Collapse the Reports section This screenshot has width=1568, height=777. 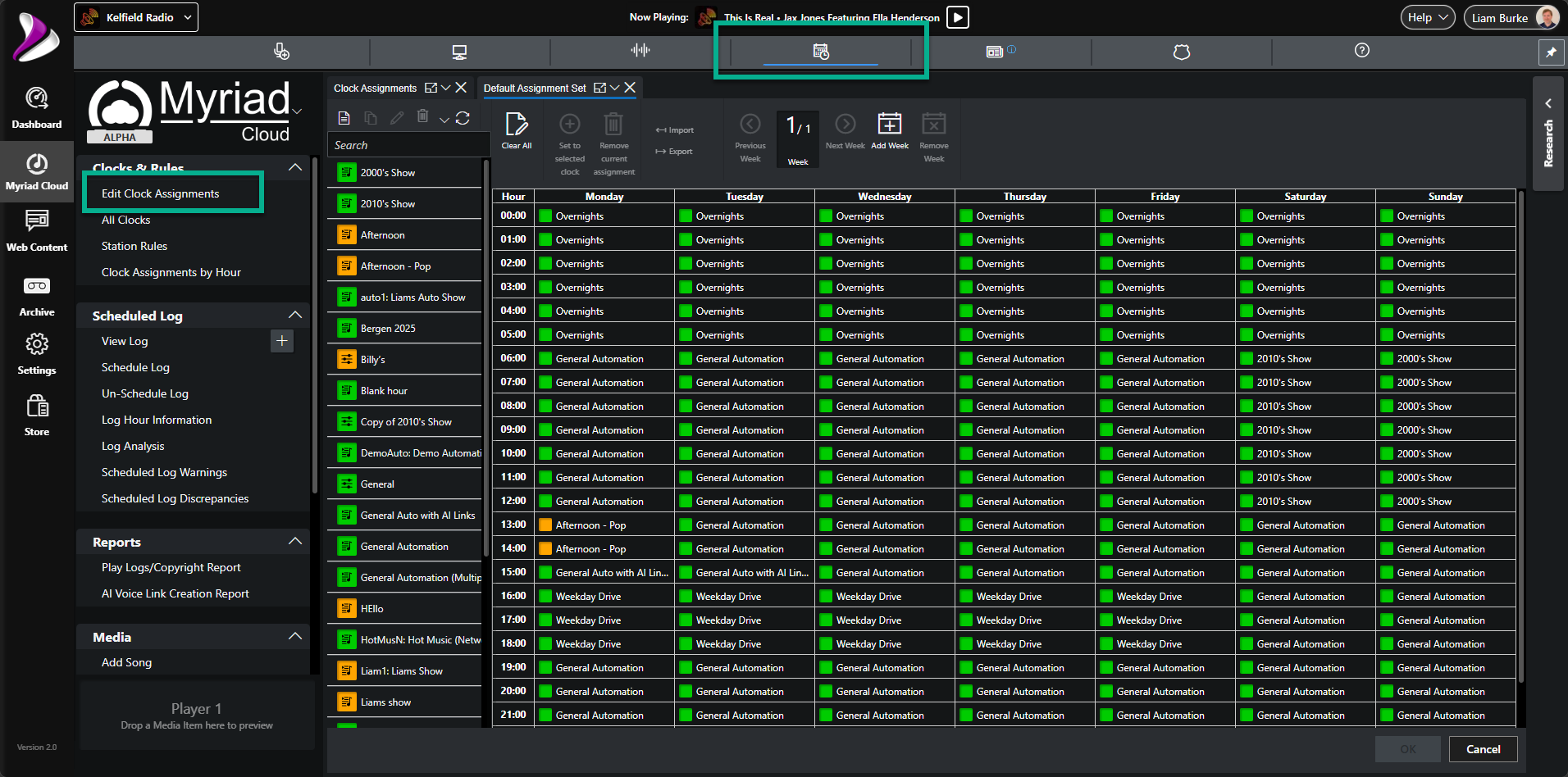[x=295, y=541]
